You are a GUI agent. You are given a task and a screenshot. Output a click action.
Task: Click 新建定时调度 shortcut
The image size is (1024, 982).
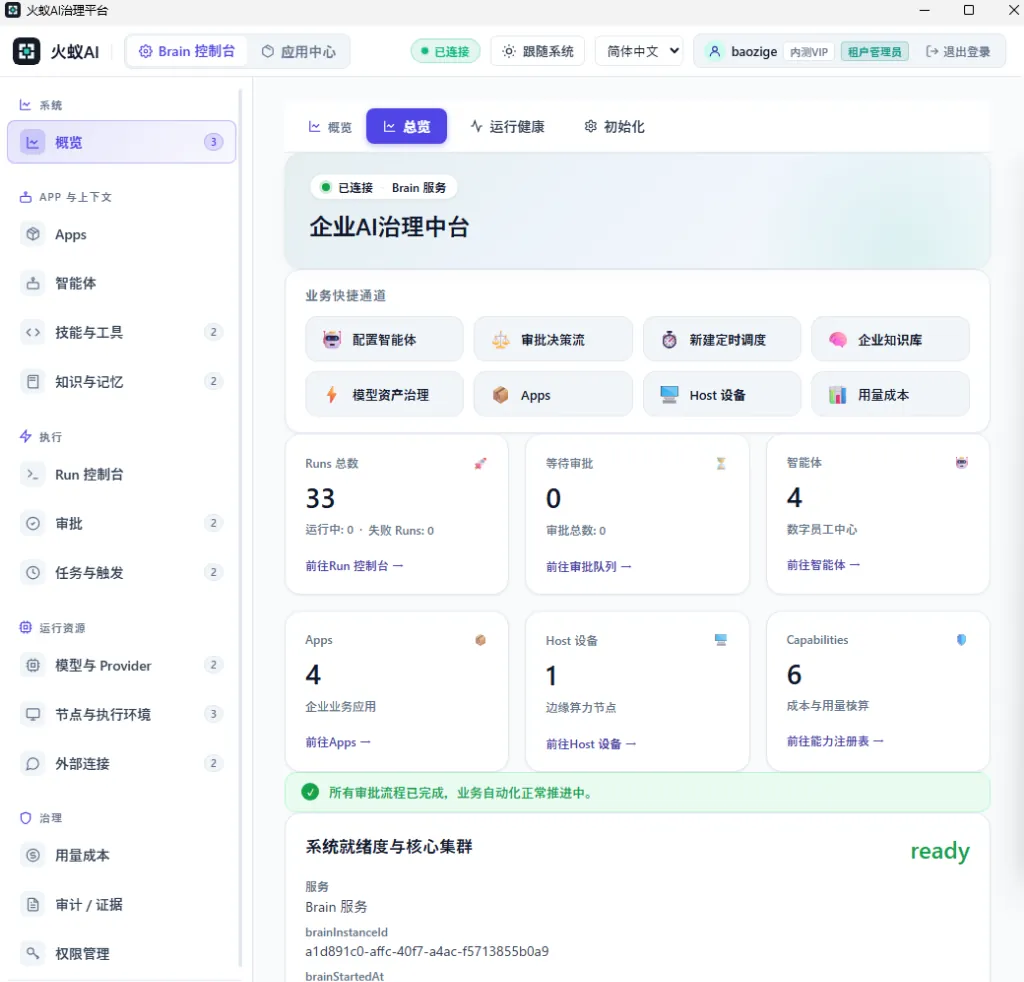coord(722,340)
